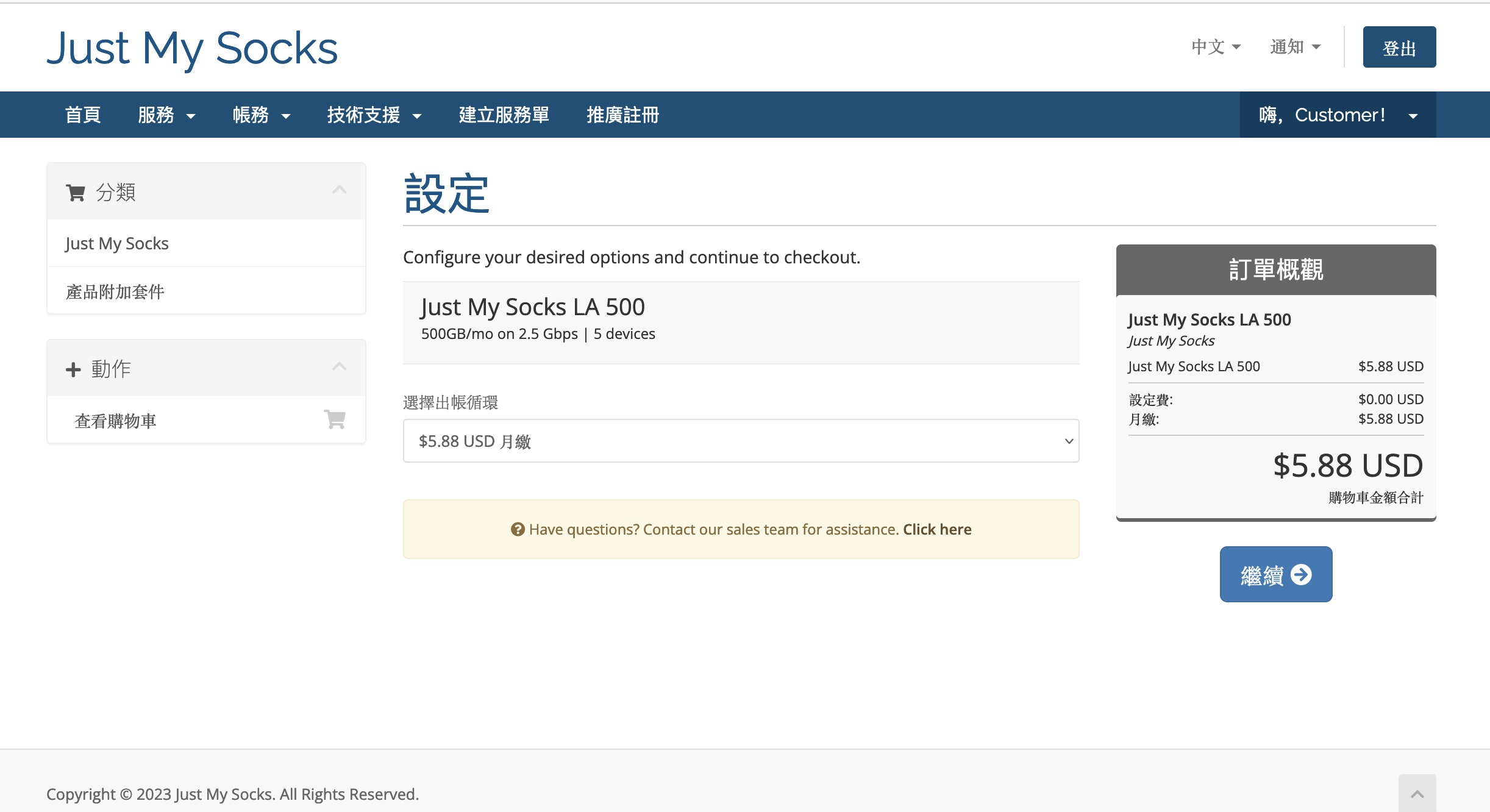Click the 登出 button
Screen dimensions: 1490x812
[x=1399, y=46]
